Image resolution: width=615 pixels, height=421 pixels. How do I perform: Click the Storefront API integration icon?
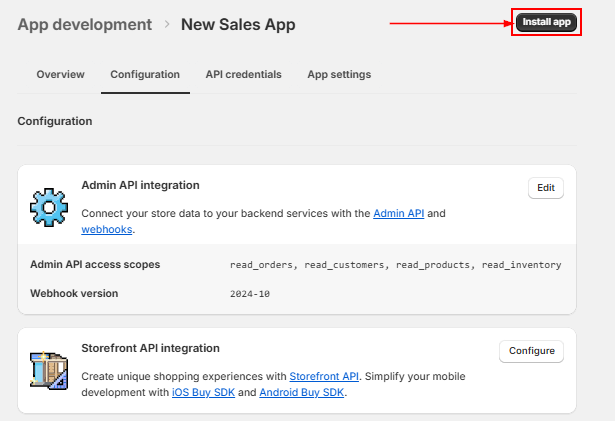tap(48, 368)
